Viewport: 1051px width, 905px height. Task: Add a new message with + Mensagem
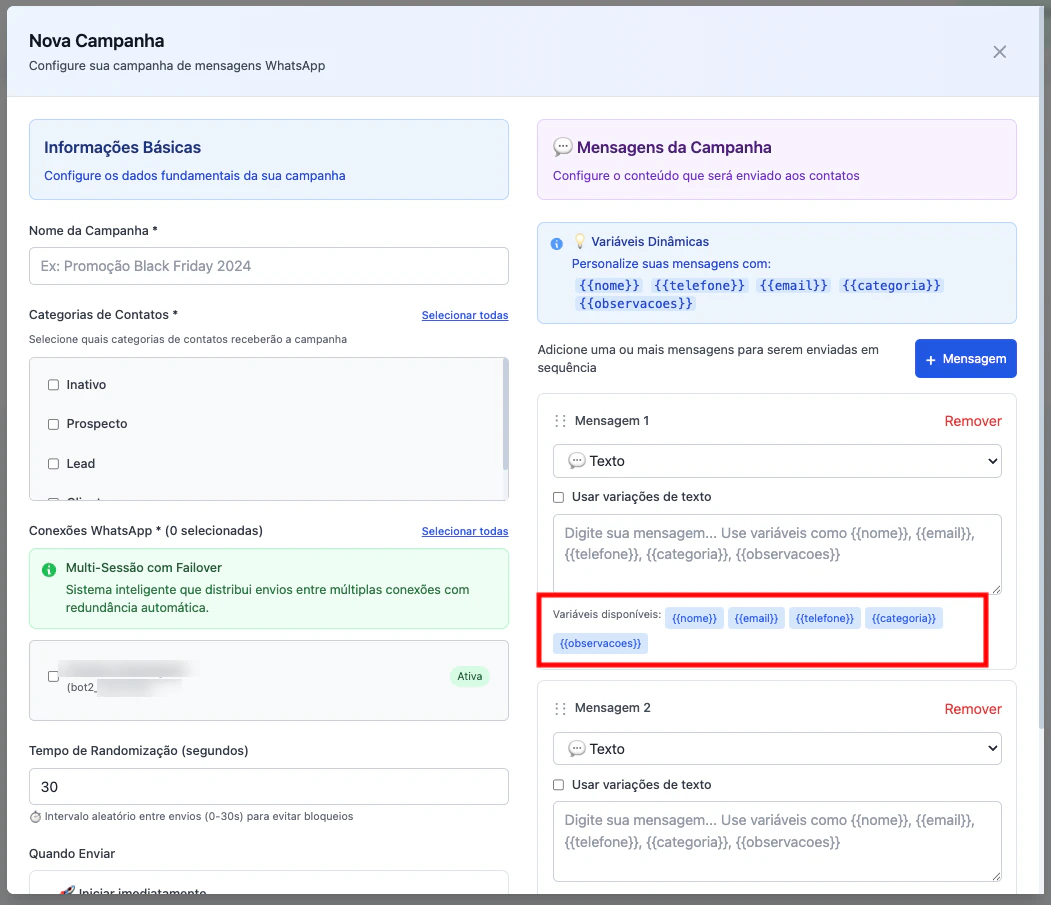(965, 359)
